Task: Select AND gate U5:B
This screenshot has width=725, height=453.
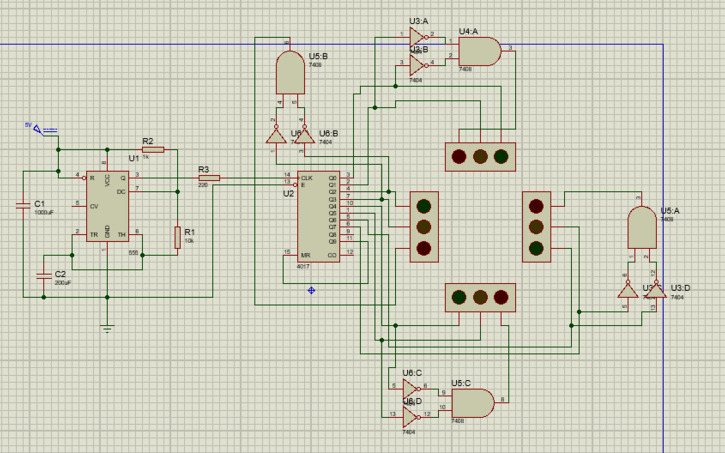Action: click(x=290, y=73)
